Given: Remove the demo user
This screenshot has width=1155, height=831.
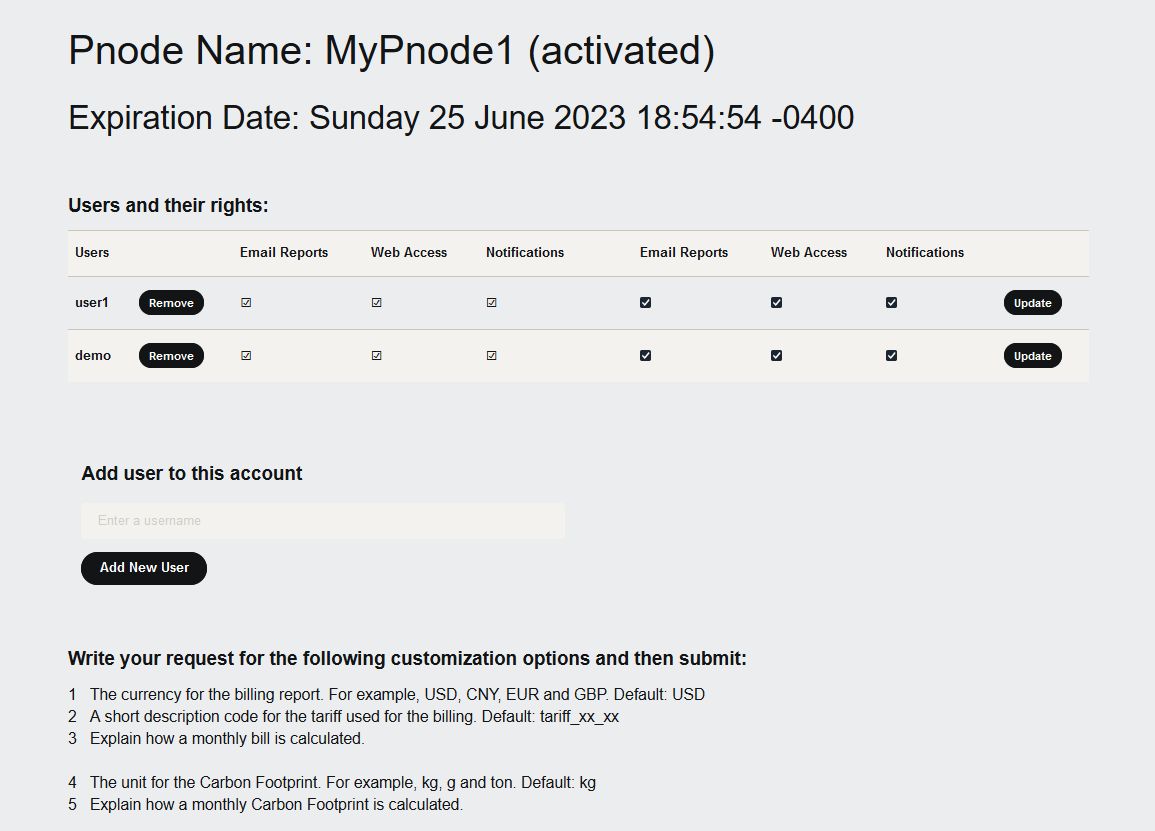Looking at the screenshot, I should pos(171,356).
